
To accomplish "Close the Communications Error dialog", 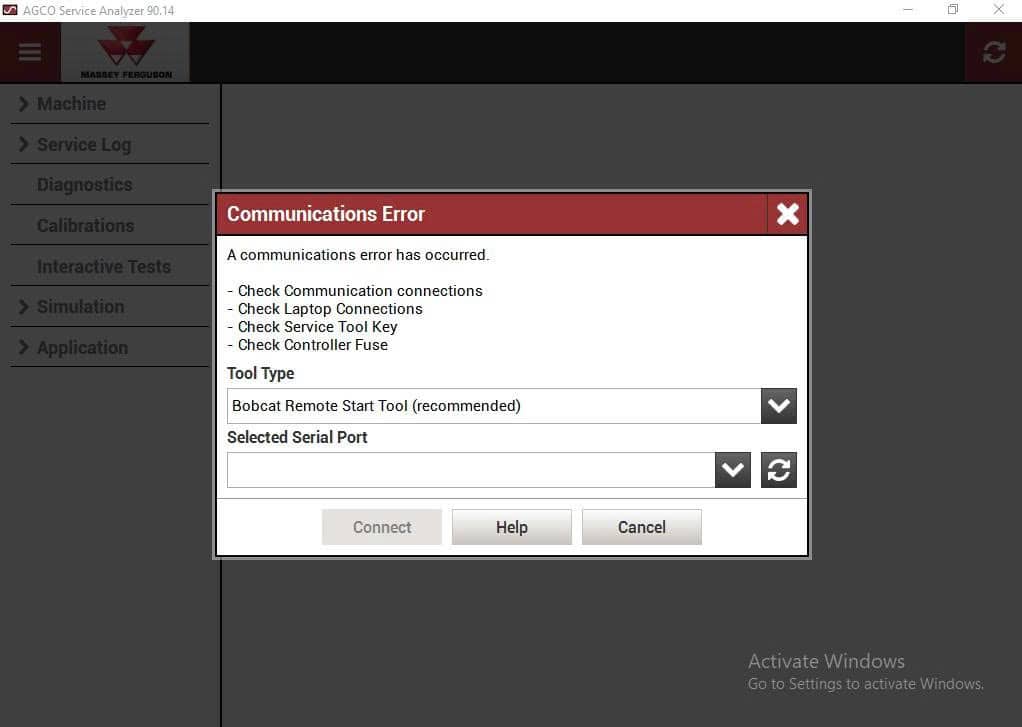I will [x=787, y=212].
